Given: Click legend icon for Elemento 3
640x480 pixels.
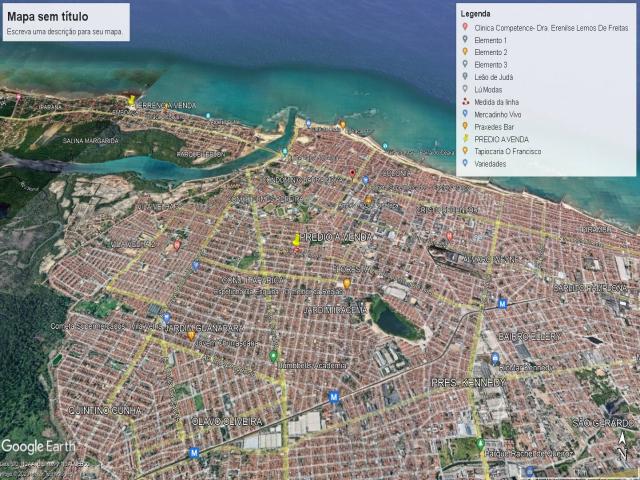Looking at the screenshot, I should 465,64.
